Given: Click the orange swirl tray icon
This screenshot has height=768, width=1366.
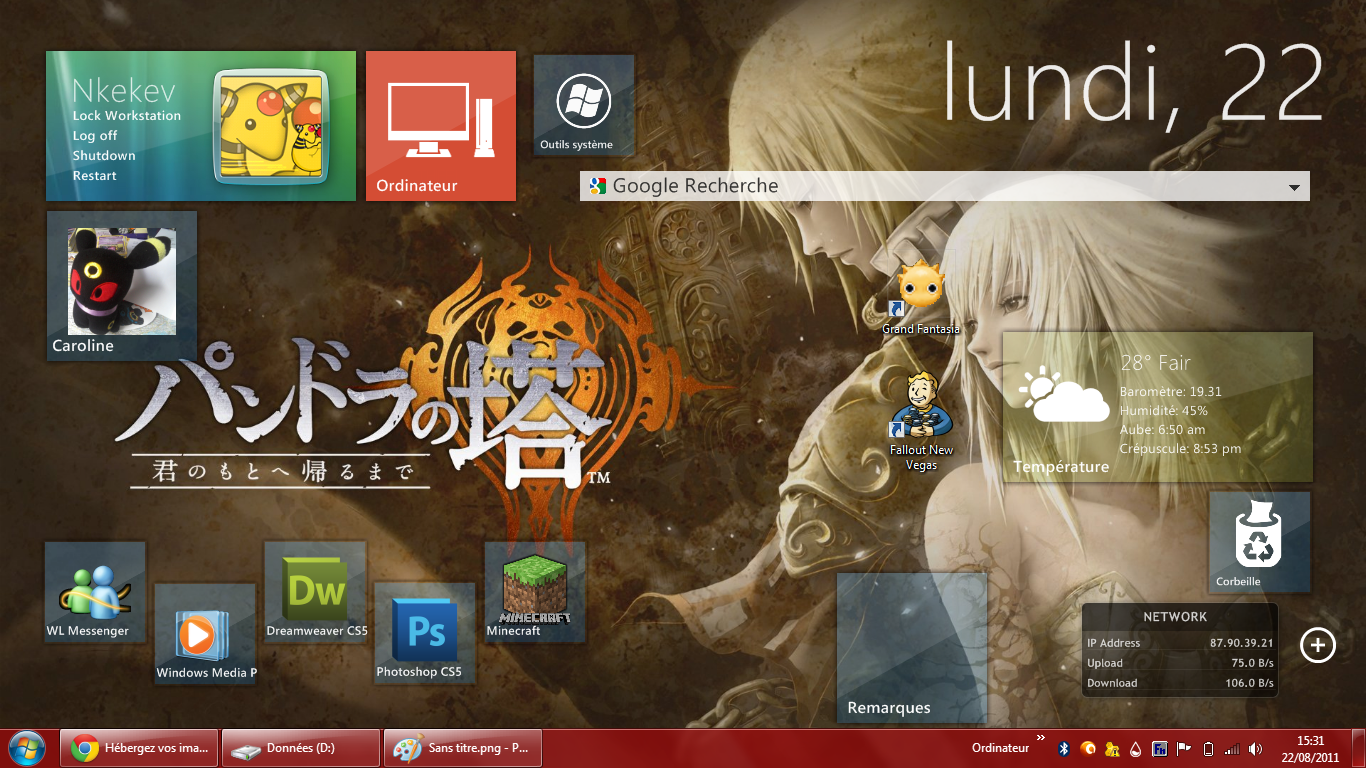Looking at the screenshot, I should 1088,749.
